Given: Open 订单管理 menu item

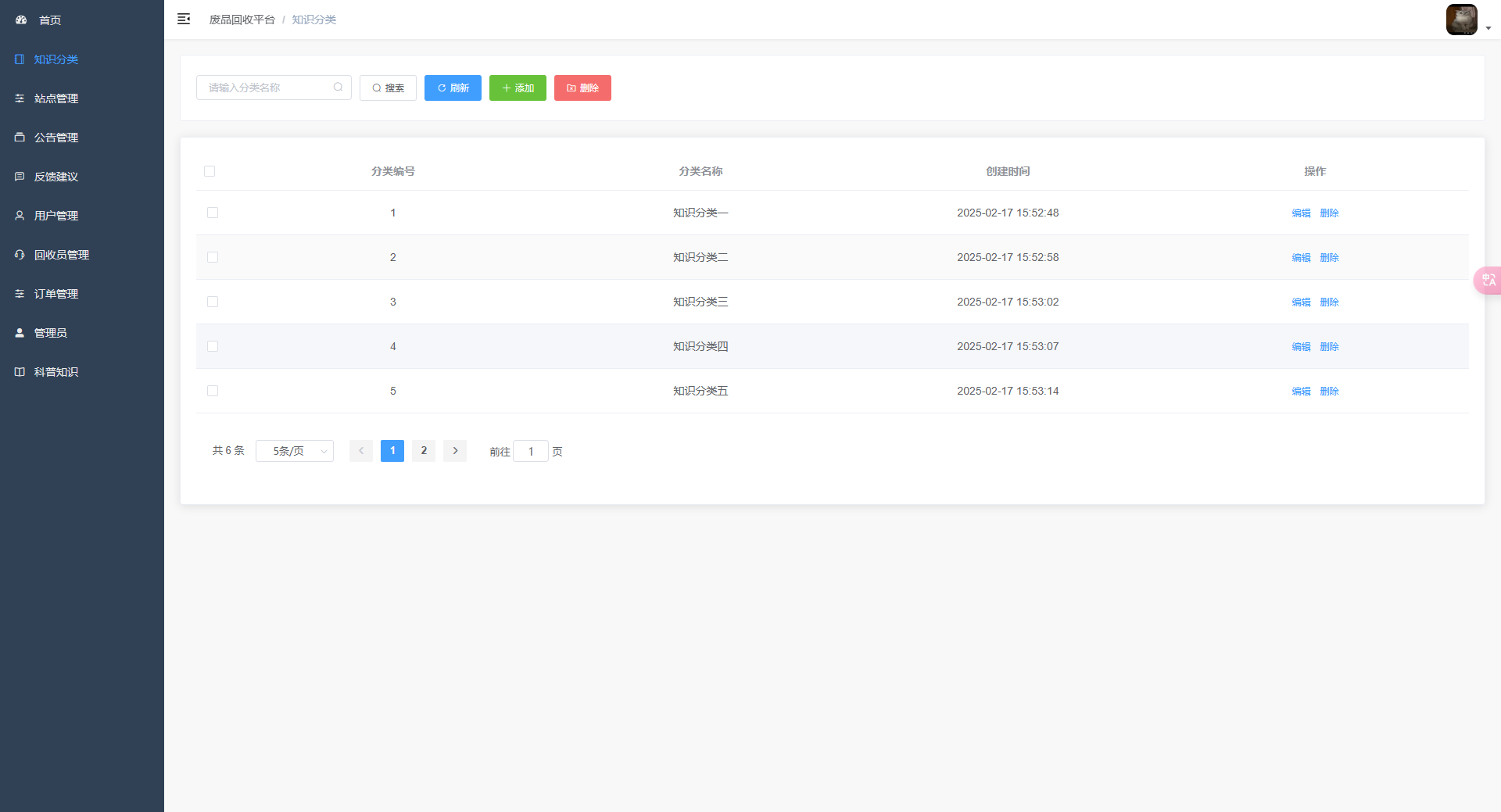Looking at the screenshot, I should tap(82, 293).
